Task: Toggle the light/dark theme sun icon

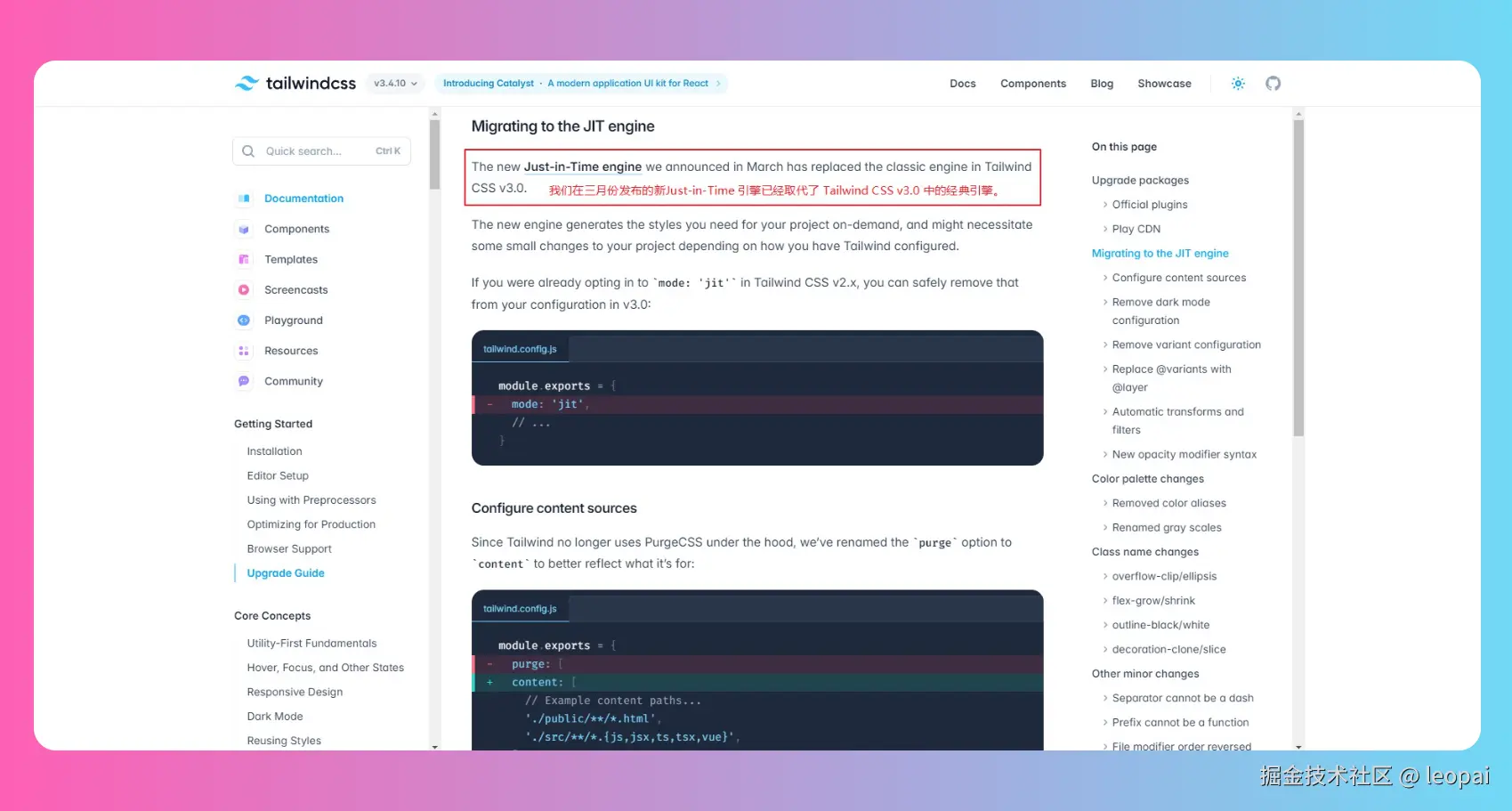Action: (x=1238, y=84)
